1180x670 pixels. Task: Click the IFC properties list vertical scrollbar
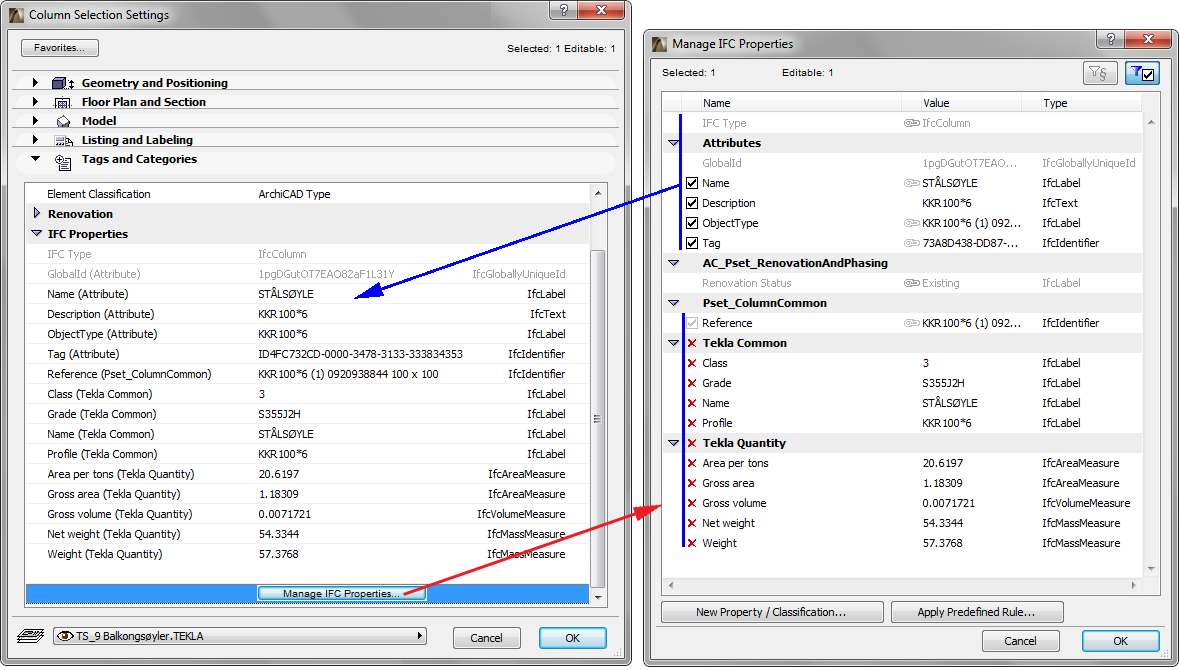pyautogui.click(x=1151, y=345)
